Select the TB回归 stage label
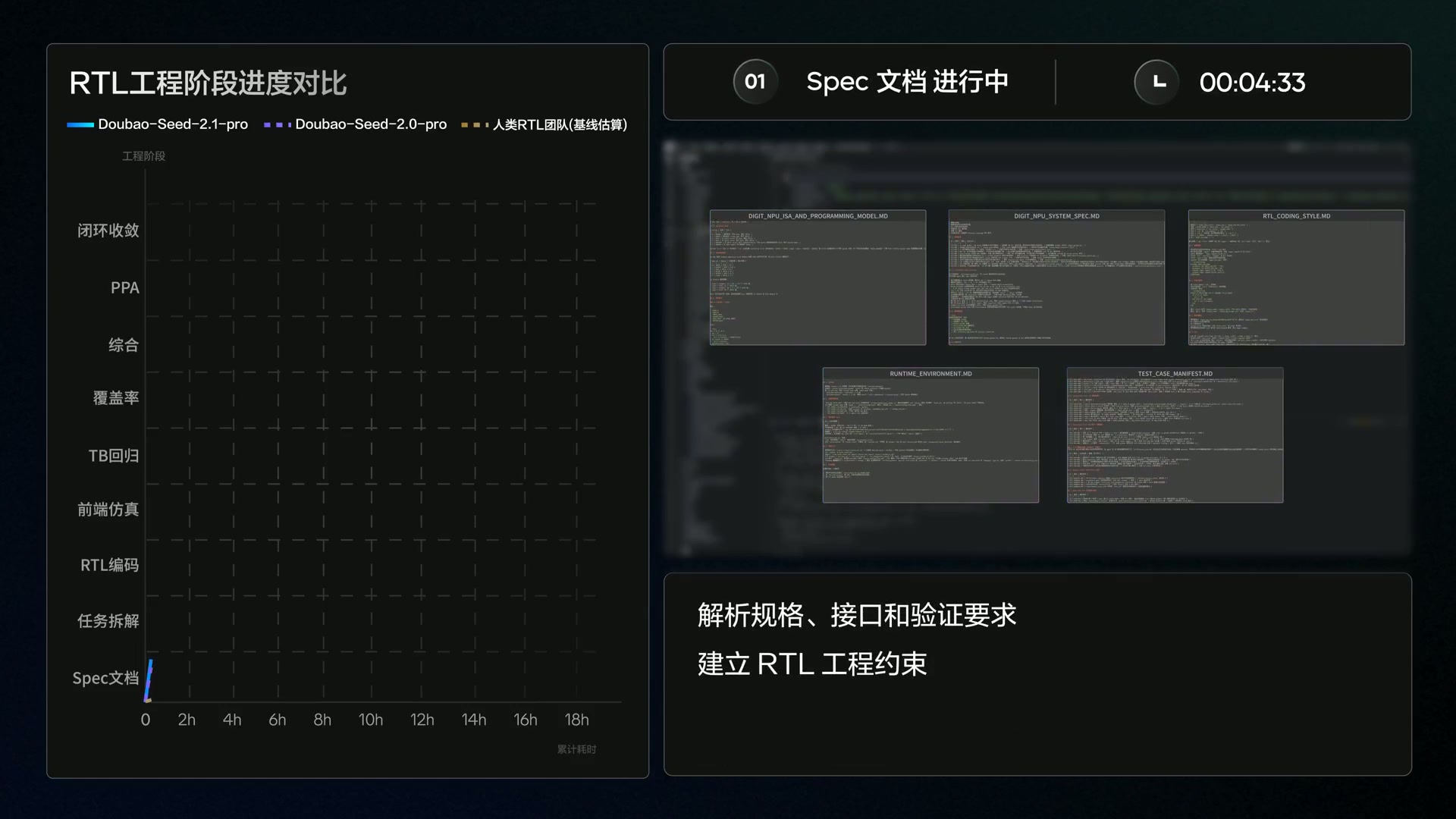Viewport: 1456px width, 819px height. (114, 456)
